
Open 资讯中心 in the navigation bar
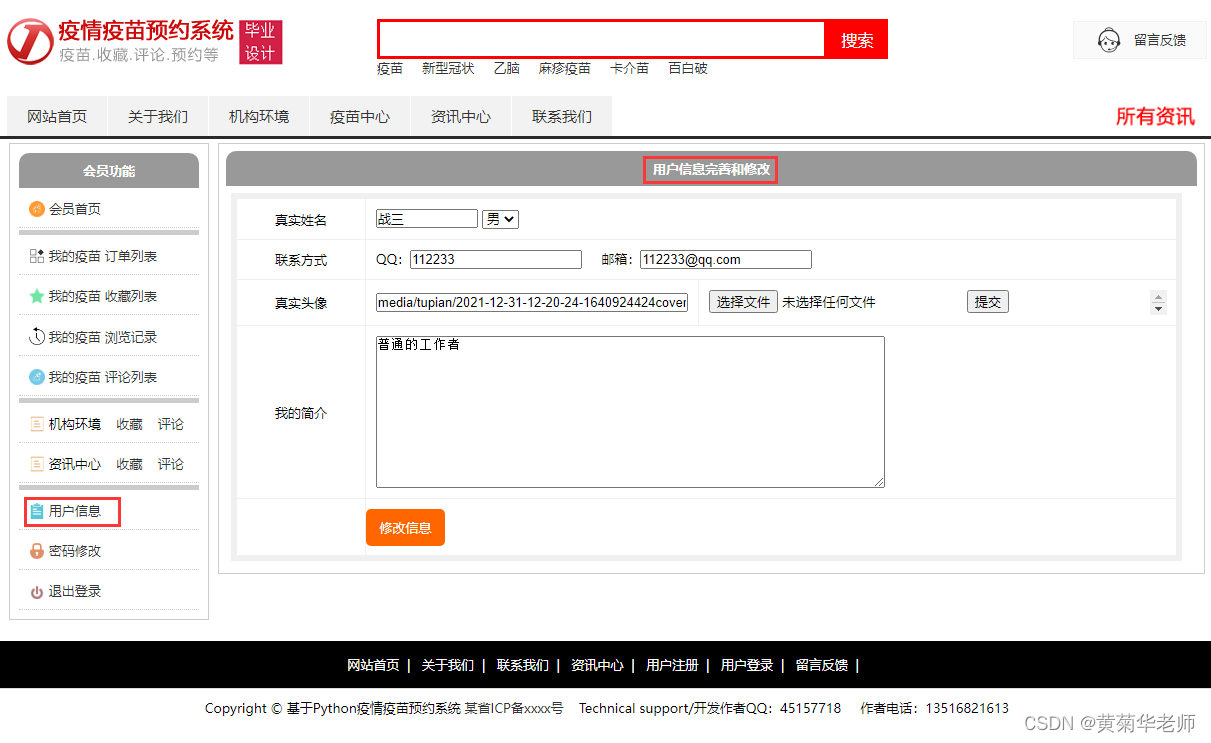click(x=461, y=116)
